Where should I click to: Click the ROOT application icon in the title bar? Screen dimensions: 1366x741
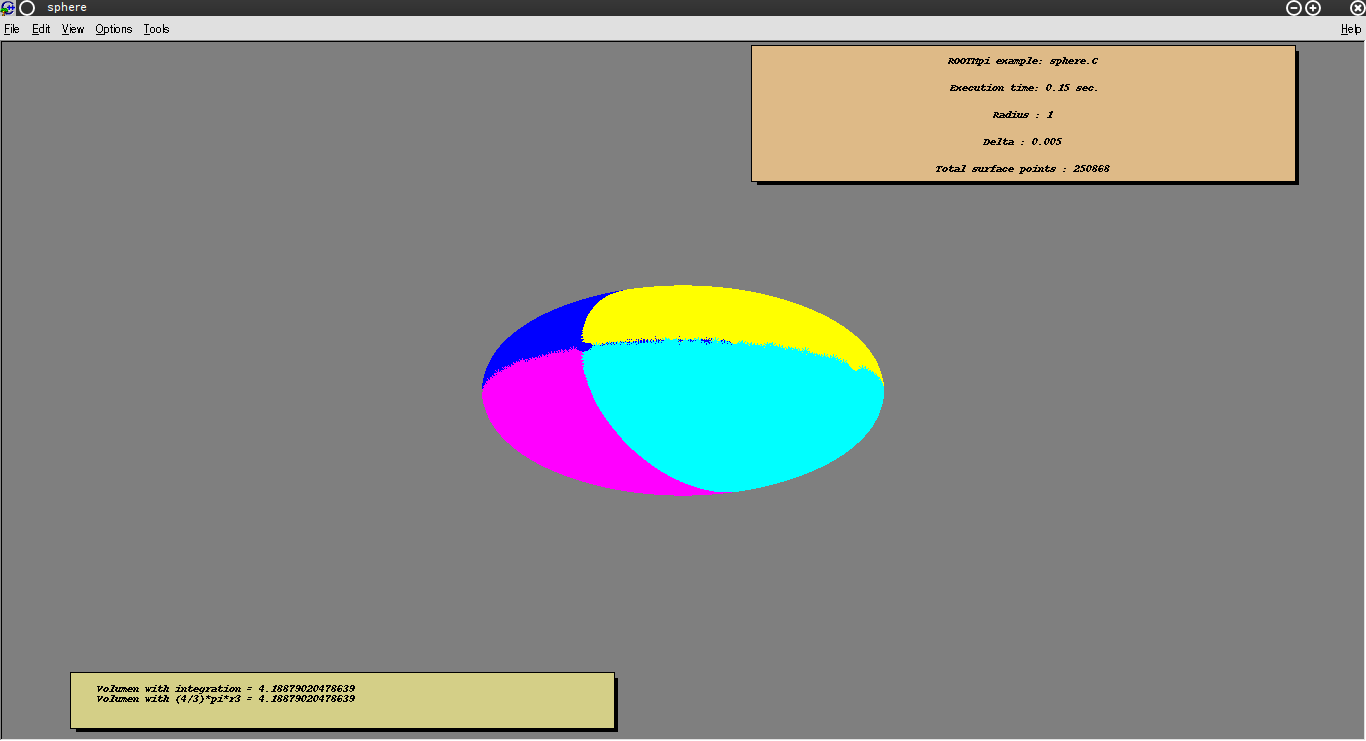(8, 8)
